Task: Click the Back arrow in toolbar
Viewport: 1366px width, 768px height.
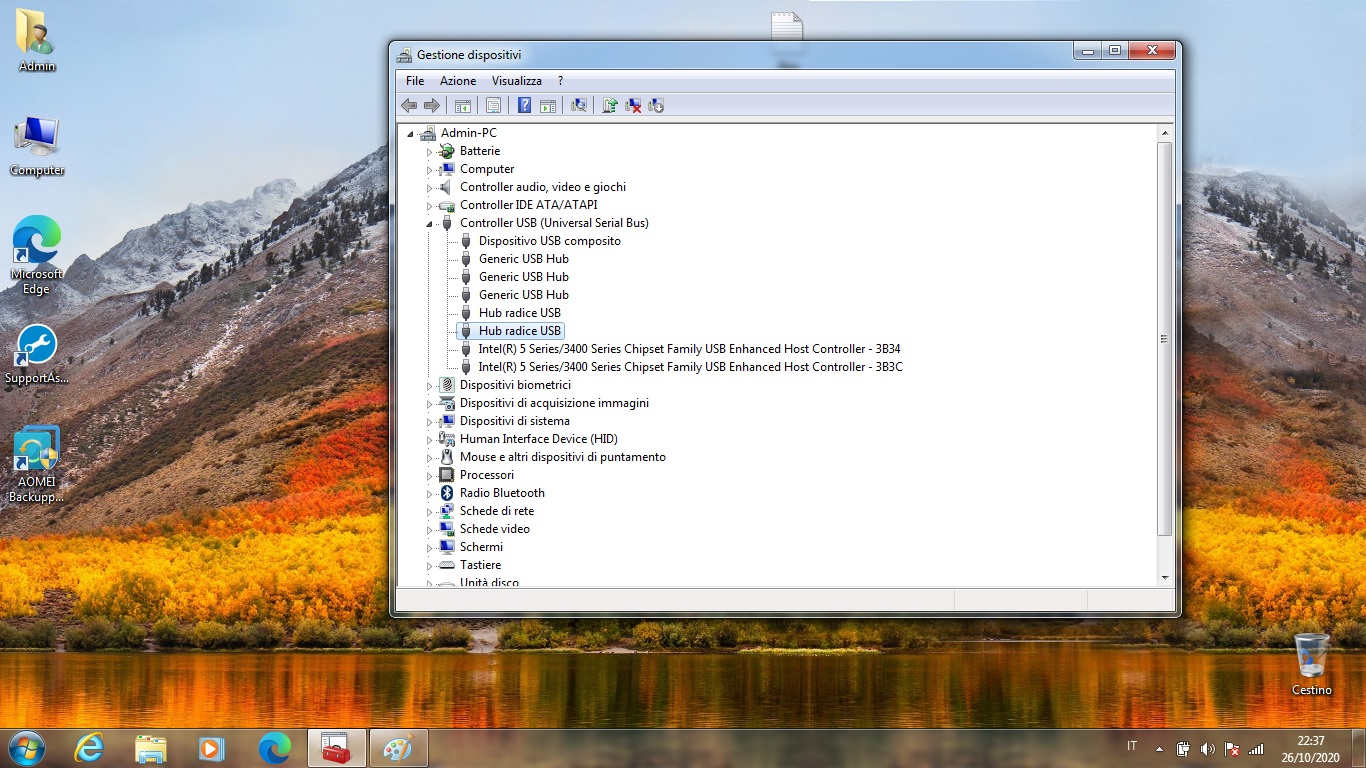Action: (408, 105)
